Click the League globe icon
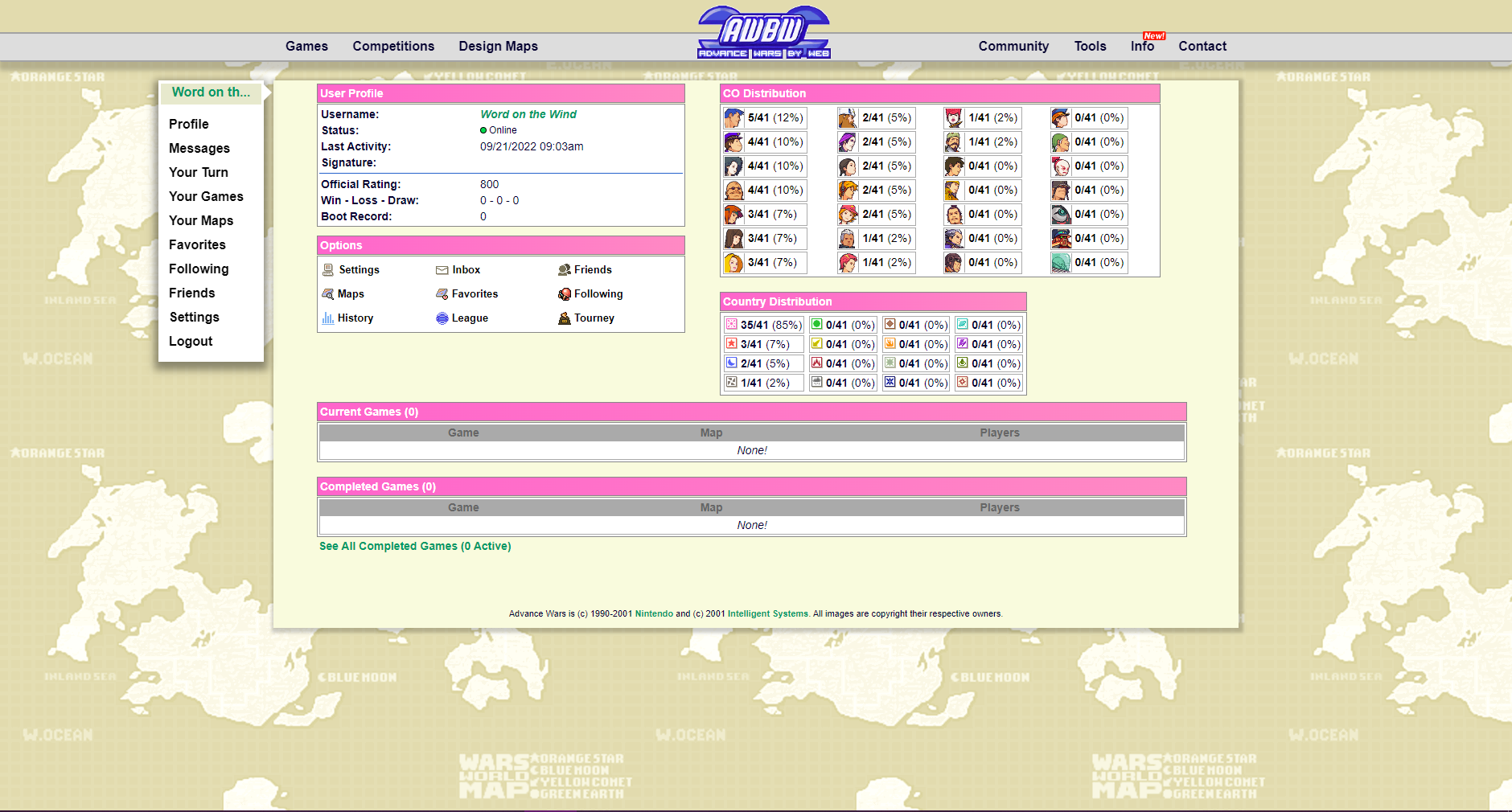The width and height of the screenshot is (1512, 812). (442, 318)
